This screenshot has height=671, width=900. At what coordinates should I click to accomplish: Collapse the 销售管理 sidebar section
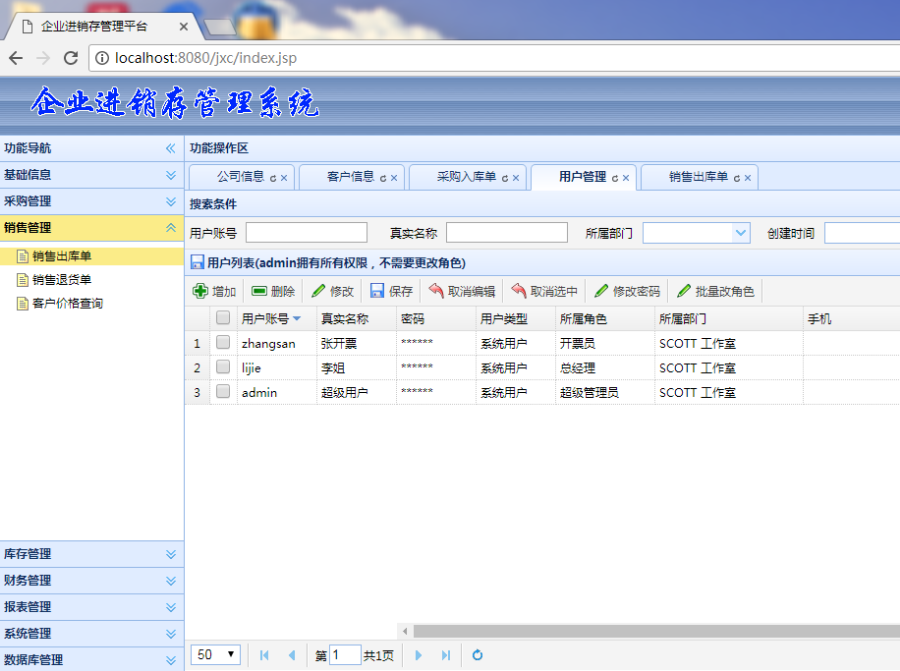[x=92, y=227]
